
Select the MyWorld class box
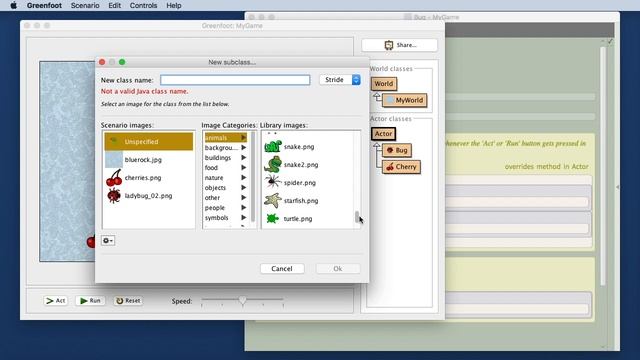pyautogui.click(x=405, y=100)
